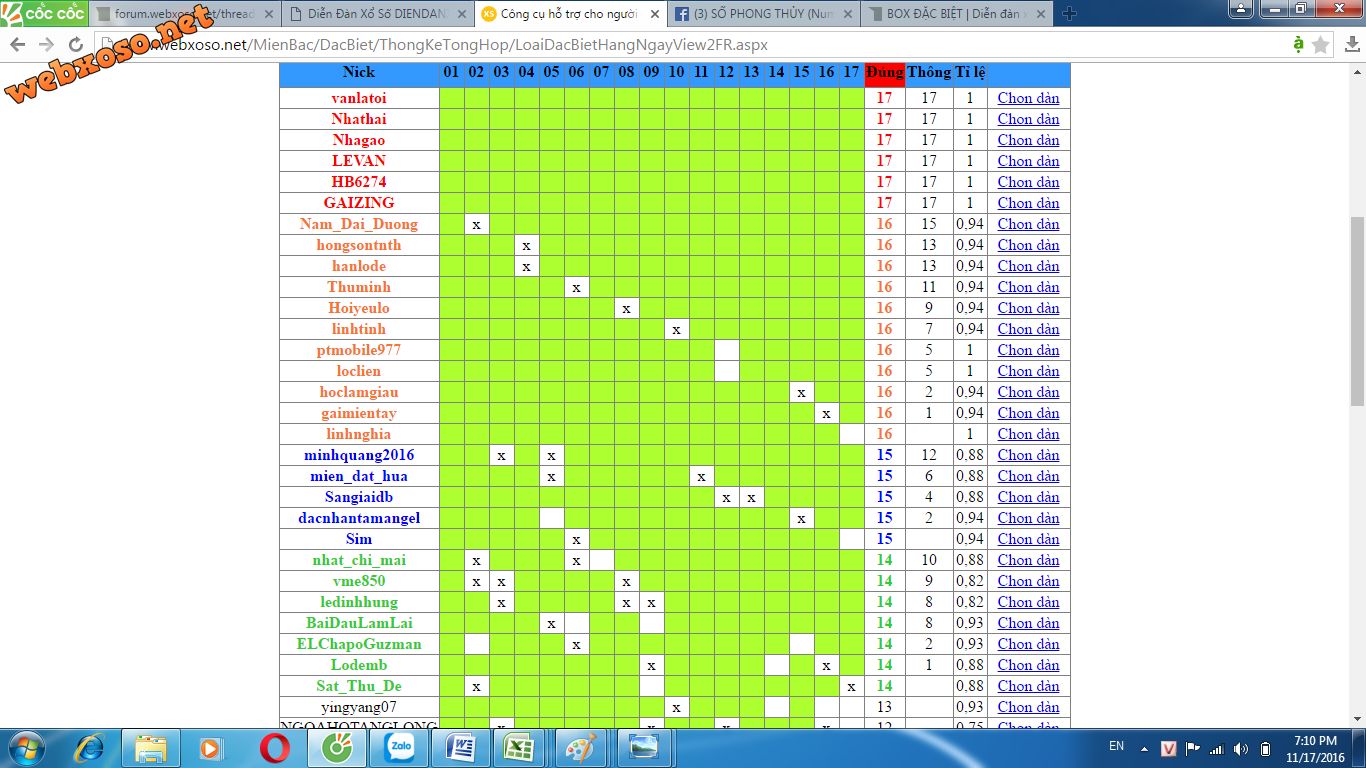Image resolution: width=1366 pixels, height=768 pixels.
Task: Click the browser reload icon
Action: pyautogui.click(x=76, y=45)
